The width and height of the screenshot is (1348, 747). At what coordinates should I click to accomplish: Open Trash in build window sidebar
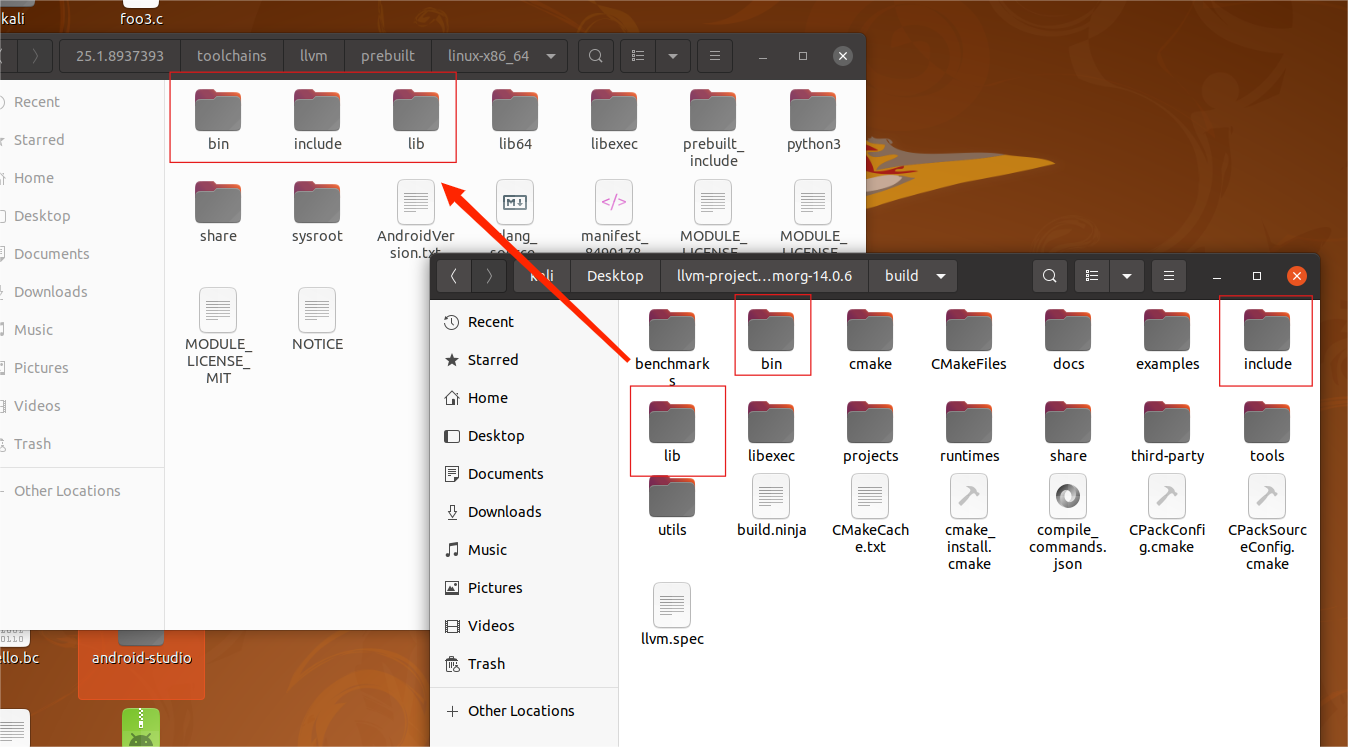(x=524, y=664)
